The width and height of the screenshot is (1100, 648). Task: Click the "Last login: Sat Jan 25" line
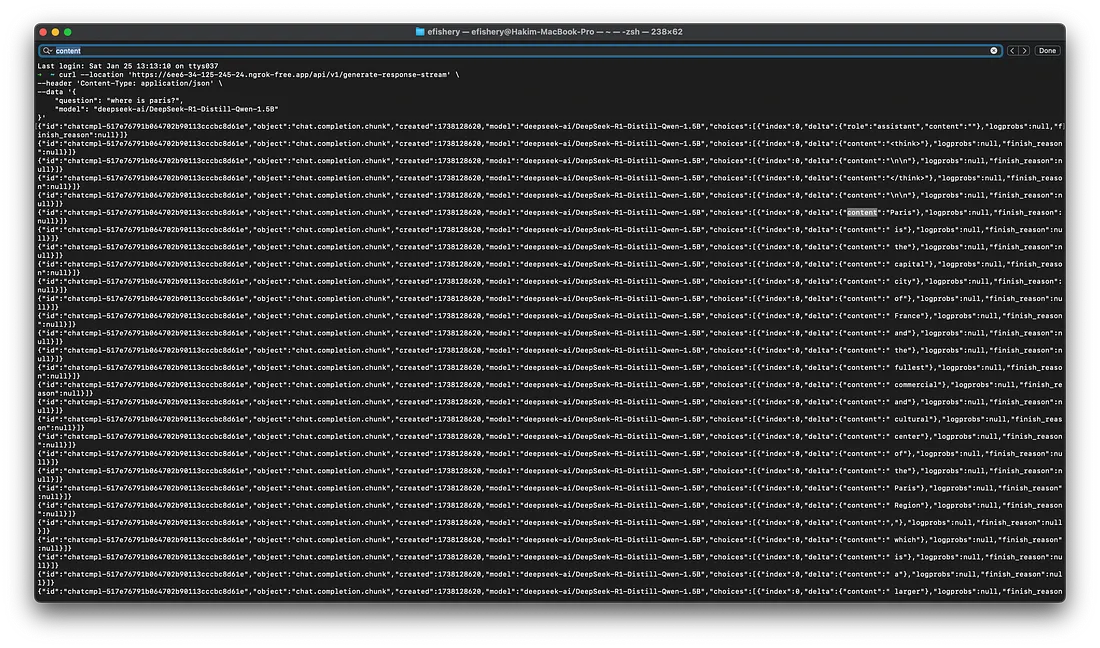(x=128, y=66)
